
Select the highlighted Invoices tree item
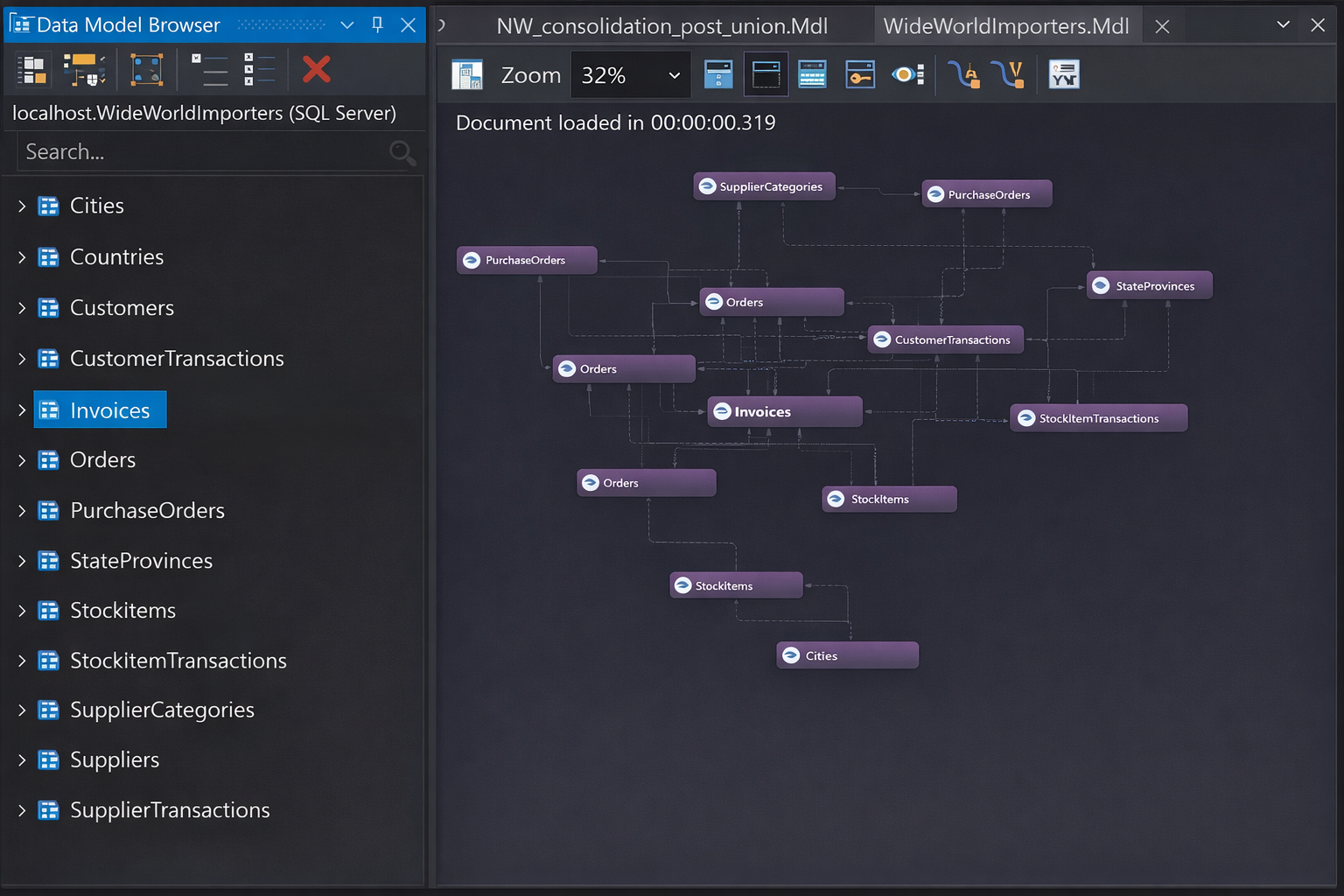coord(100,409)
